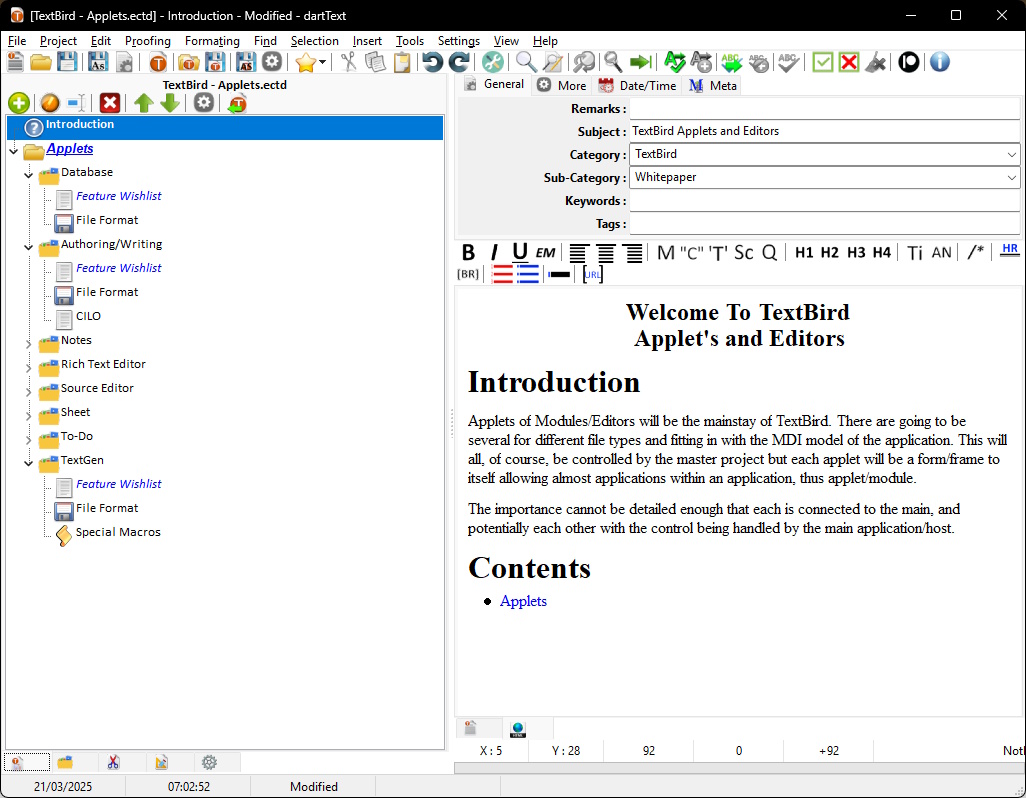Image resolution: width=1026 pixels, height=798 pixels.
Task: Insert an H1 heading tag
Action: [804, 252]
